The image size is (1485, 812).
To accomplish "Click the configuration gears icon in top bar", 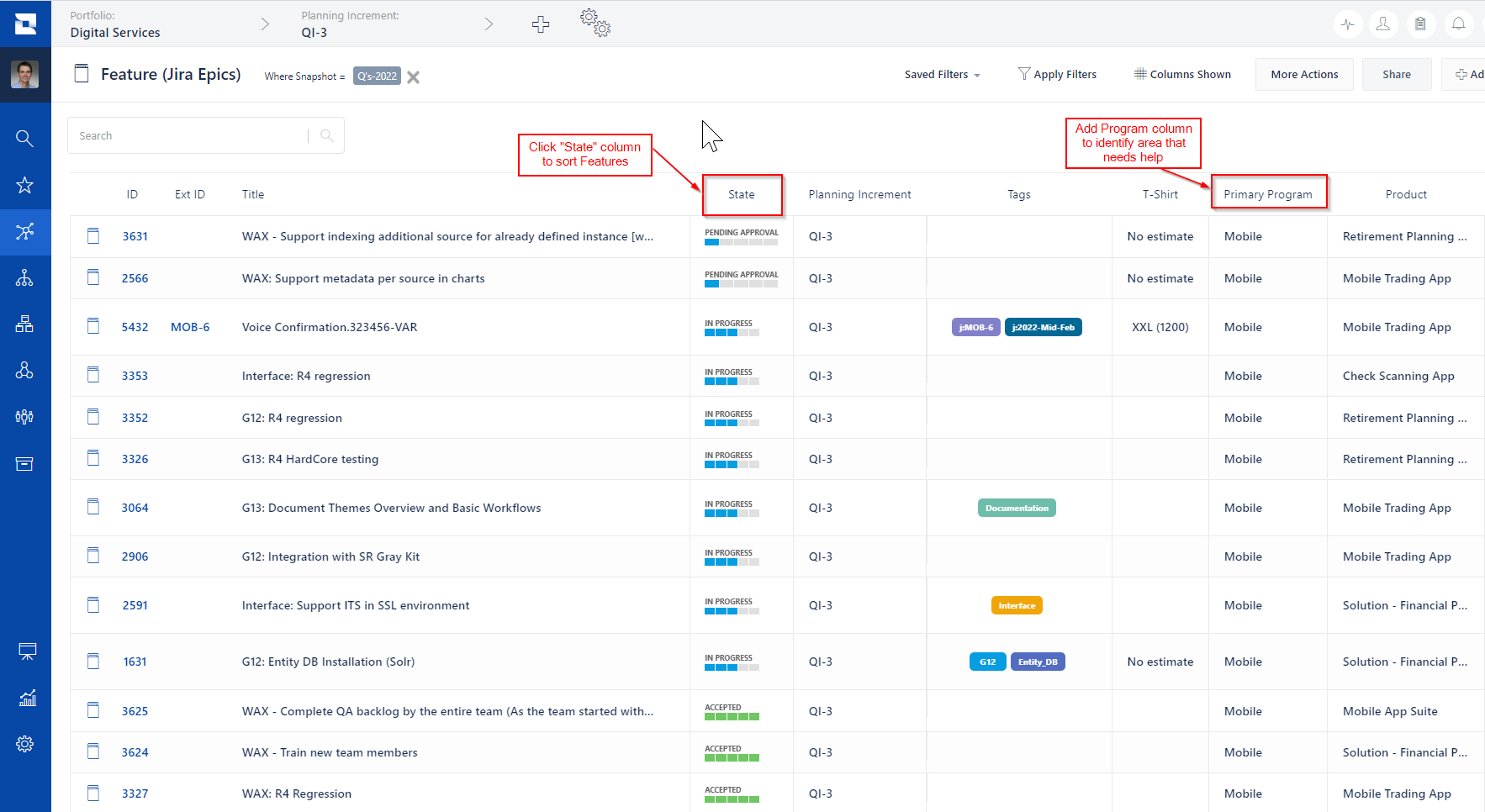I will [x=595, y=23].
